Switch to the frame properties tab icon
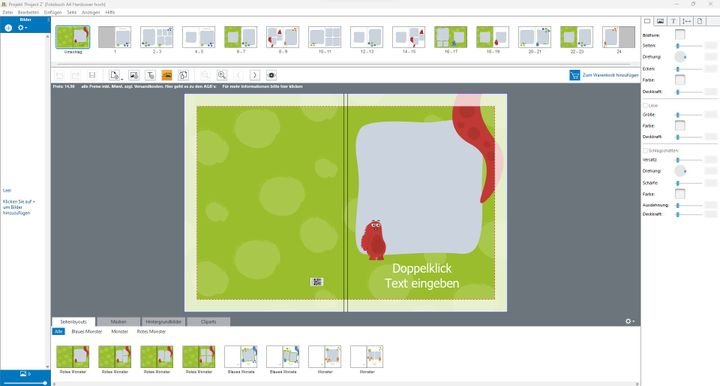This screenshot has height=386, width=720. point(647,21)
